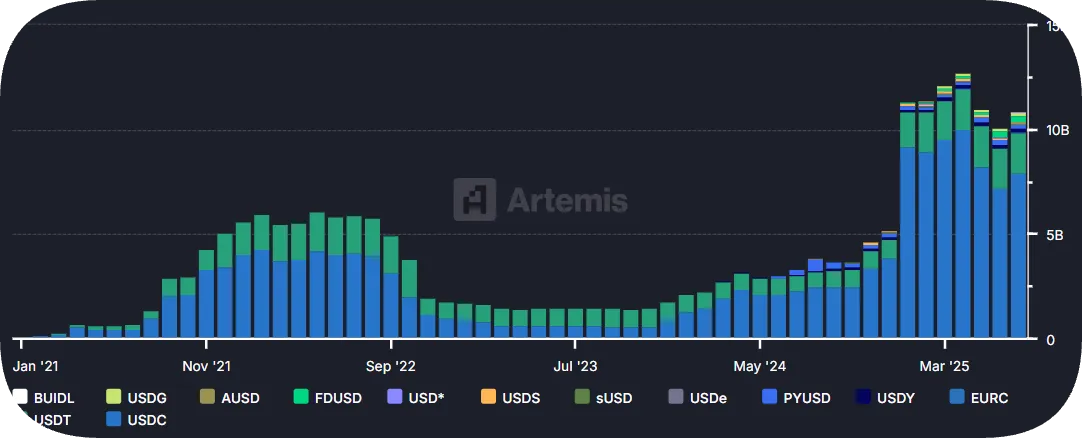Click the PYUSD blue legend icon
This screenshot has width=1082, height=438.
coord(769,397)
